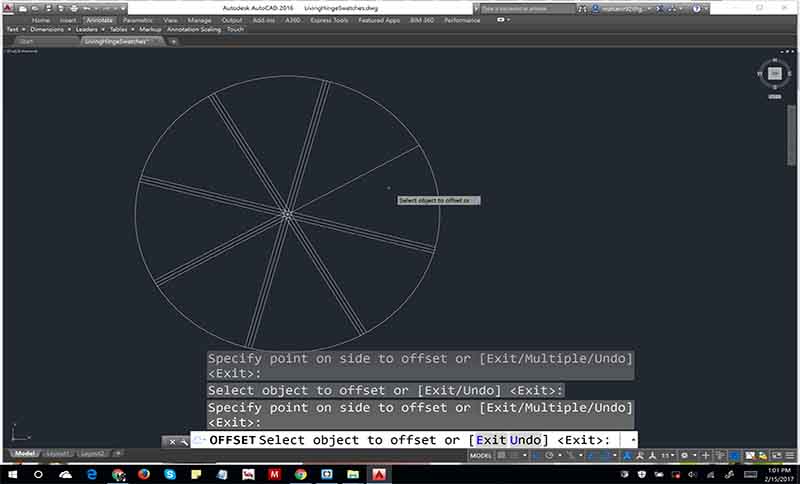This screenshot has width=800, height=484.
Task: Open the Express Tools ribbon tab
Action: 329,20
